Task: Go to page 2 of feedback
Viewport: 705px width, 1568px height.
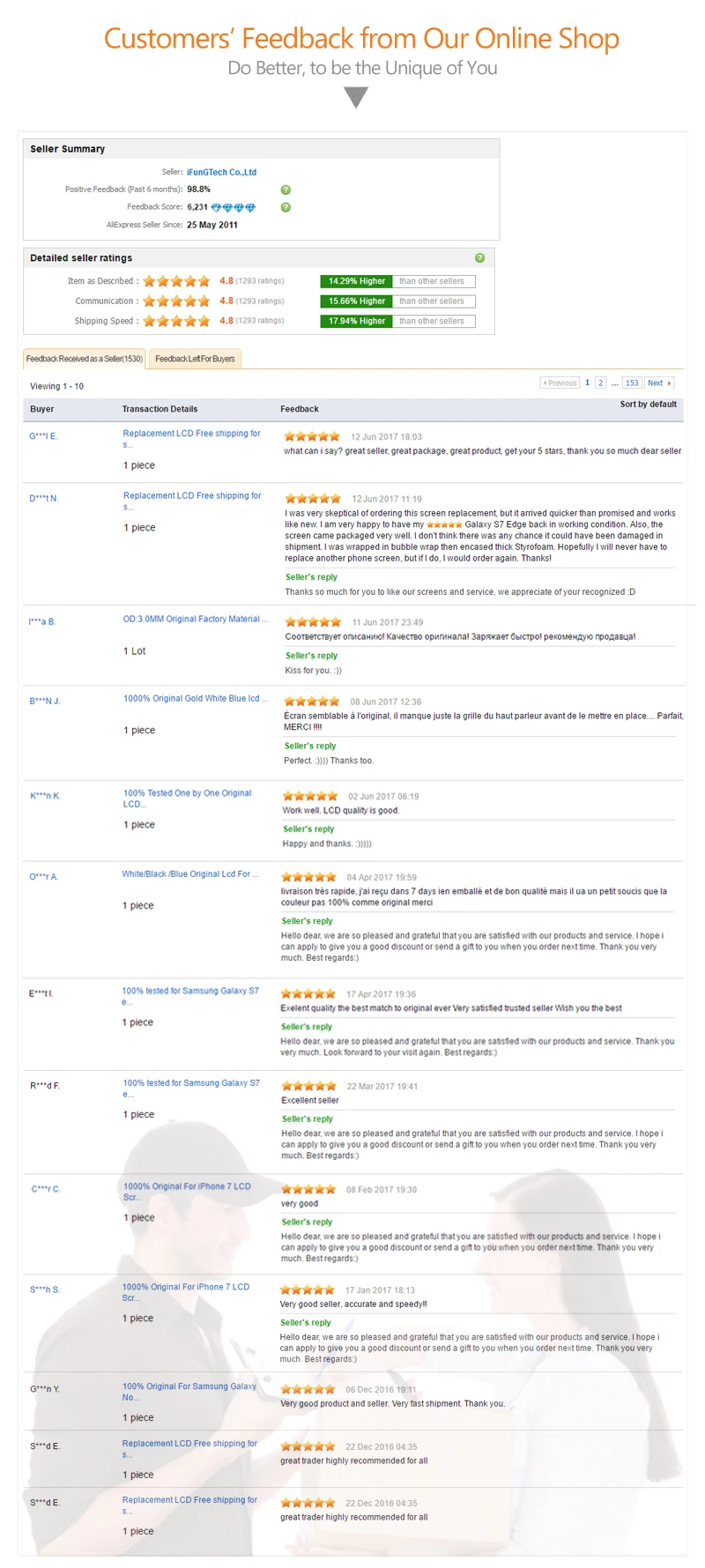Action: pos(600,383)
